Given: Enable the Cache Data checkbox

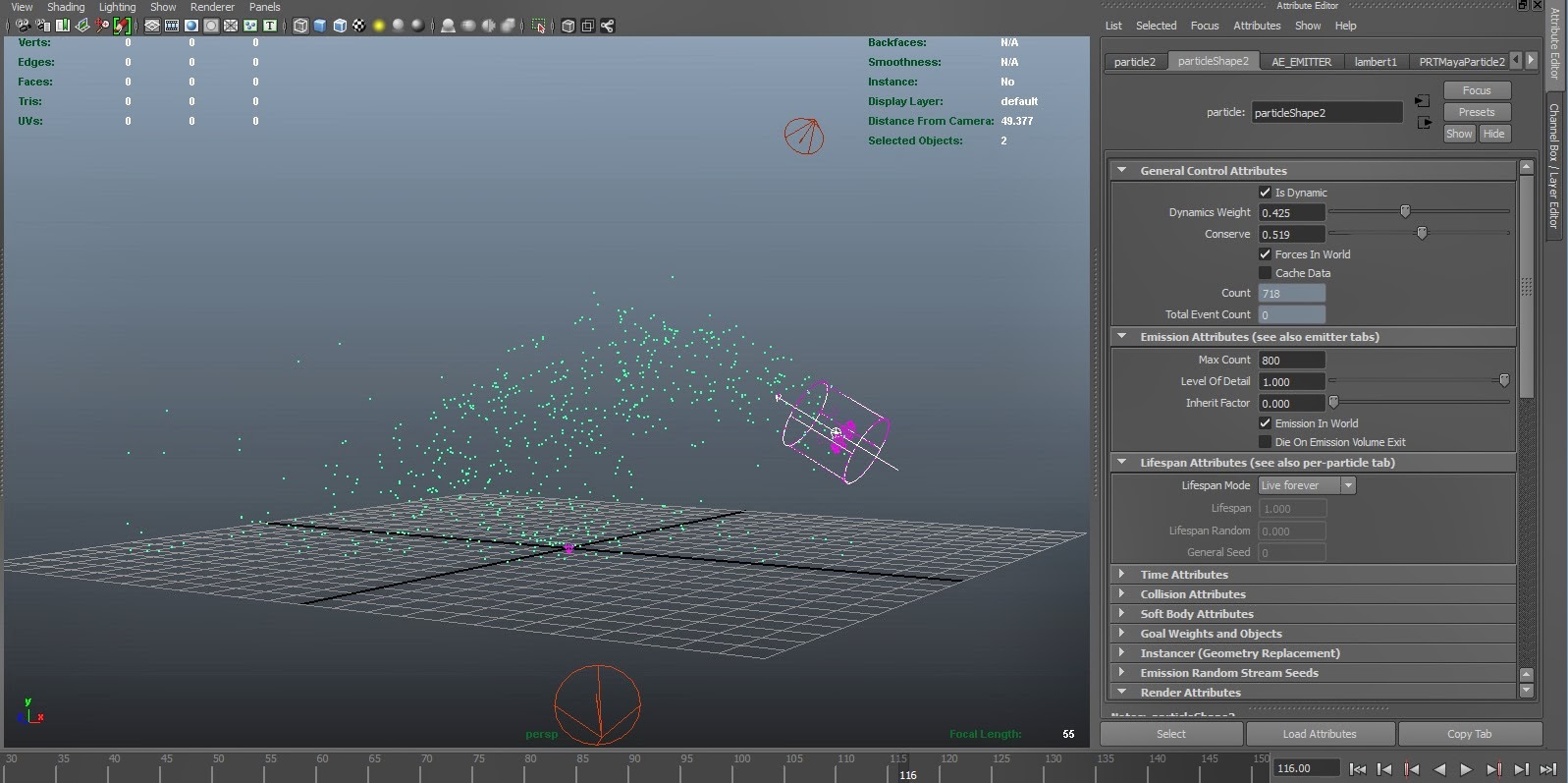Looking at the screenshot, I should click(x=1265, y=273).
